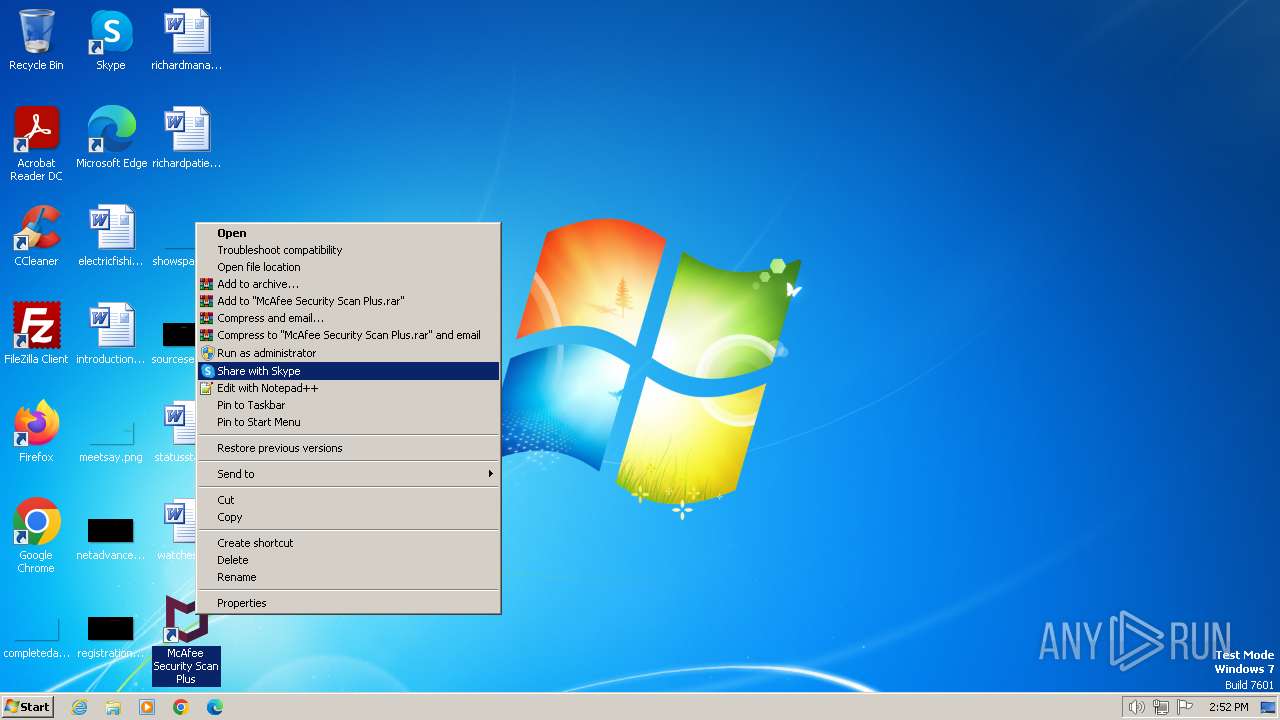Choose Compress and email... entry

[x=348, y=318]
